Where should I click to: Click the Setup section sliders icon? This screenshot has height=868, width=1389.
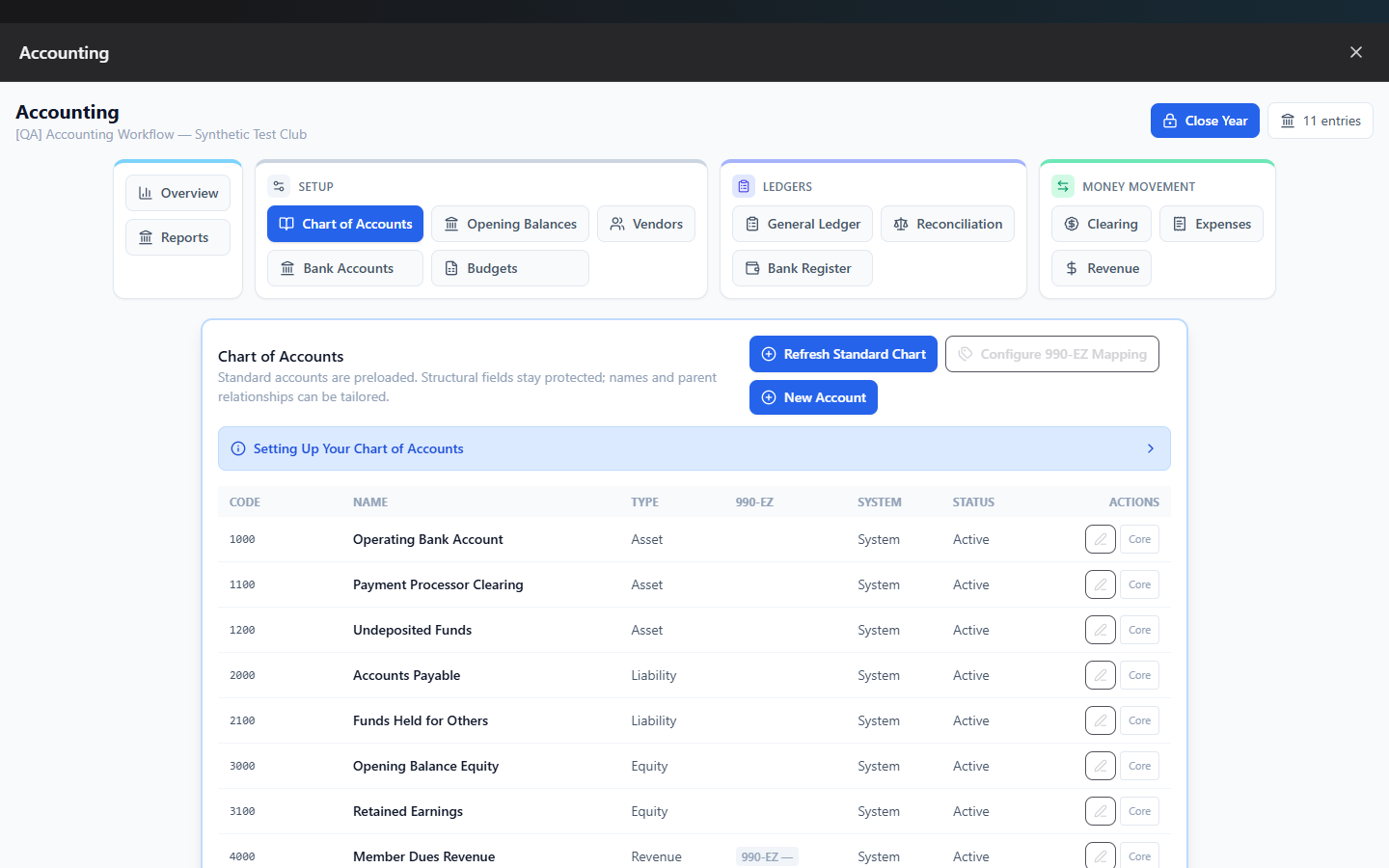(279, 186)
